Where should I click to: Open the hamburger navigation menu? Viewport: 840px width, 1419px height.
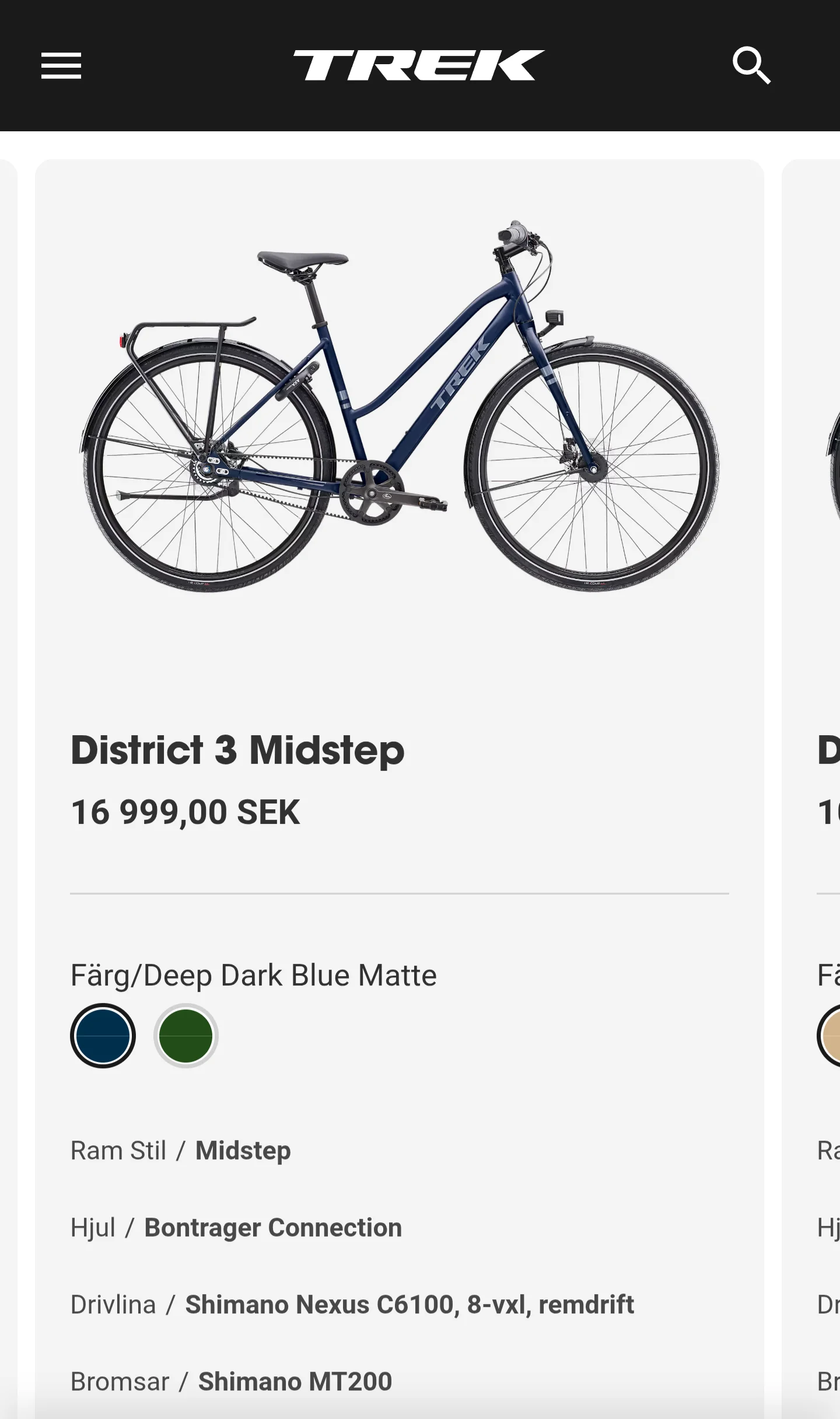(x=61, y=65)
